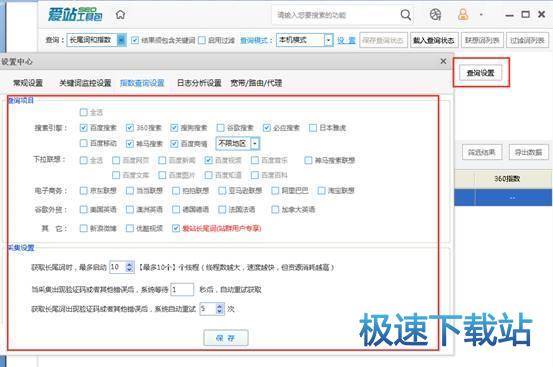Check the 谷歌搜索 checkbox
The height and width of the screenshot is (367, 553).
[220, 128]
